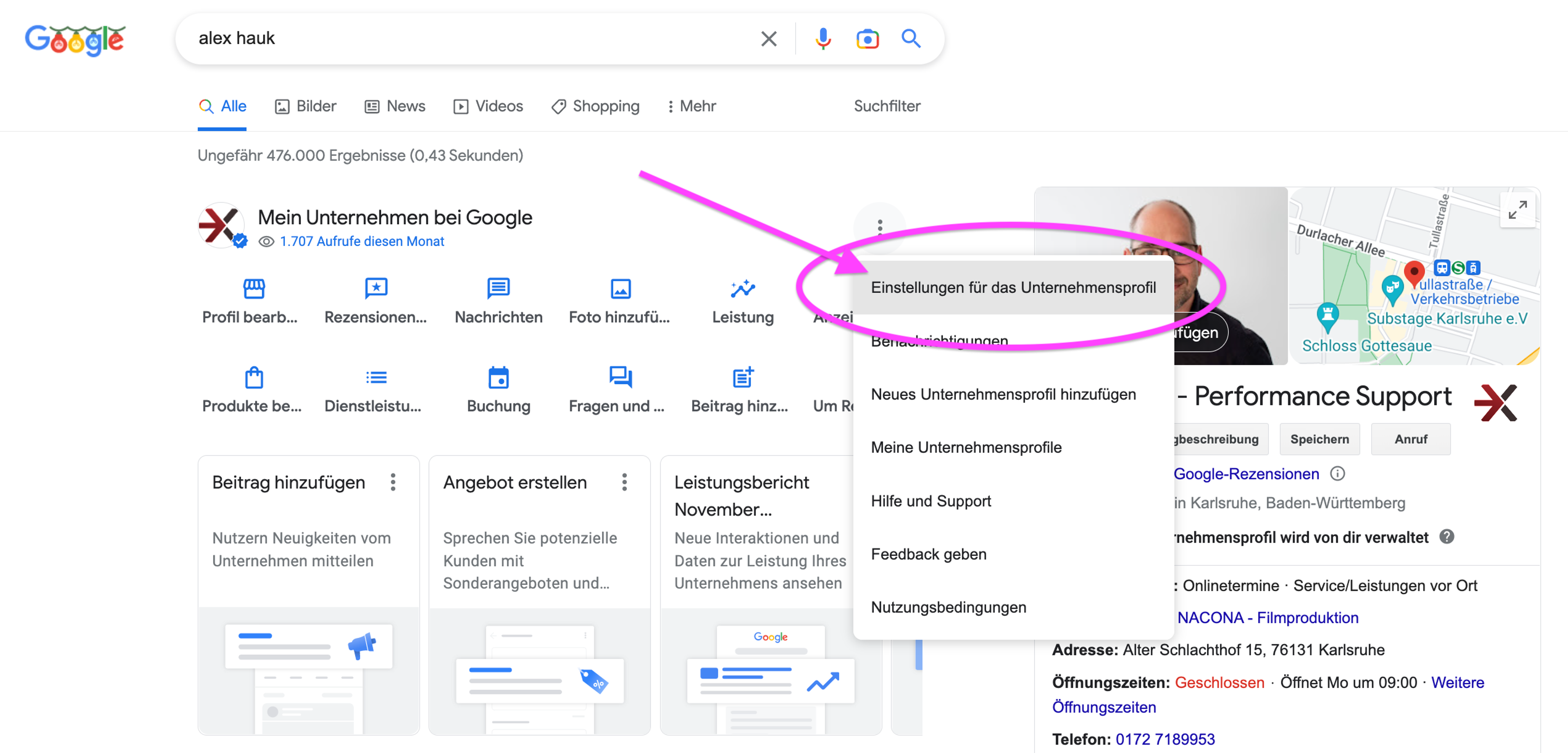1568x753 pixels.
Task: Switch to the Shopping tab
Action: 595,106
